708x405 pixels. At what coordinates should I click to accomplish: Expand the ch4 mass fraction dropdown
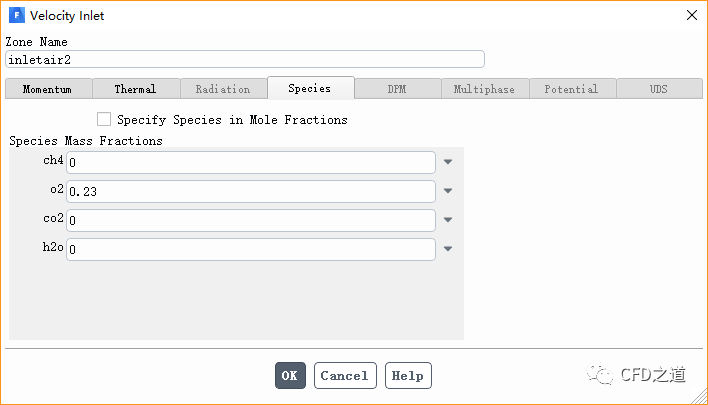pos(448,162)
